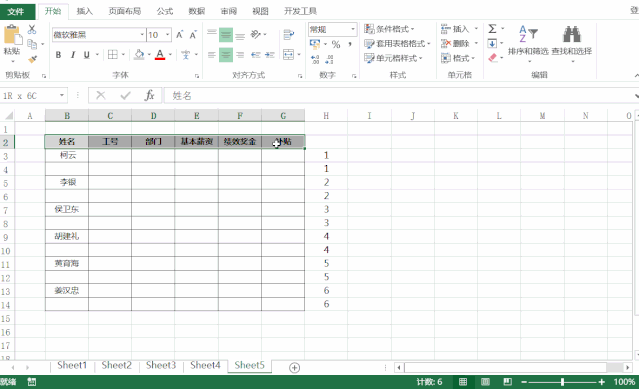Add a new sheet with plus button
The height and width of the screenshot is (389, 639).
coord(294,367)
